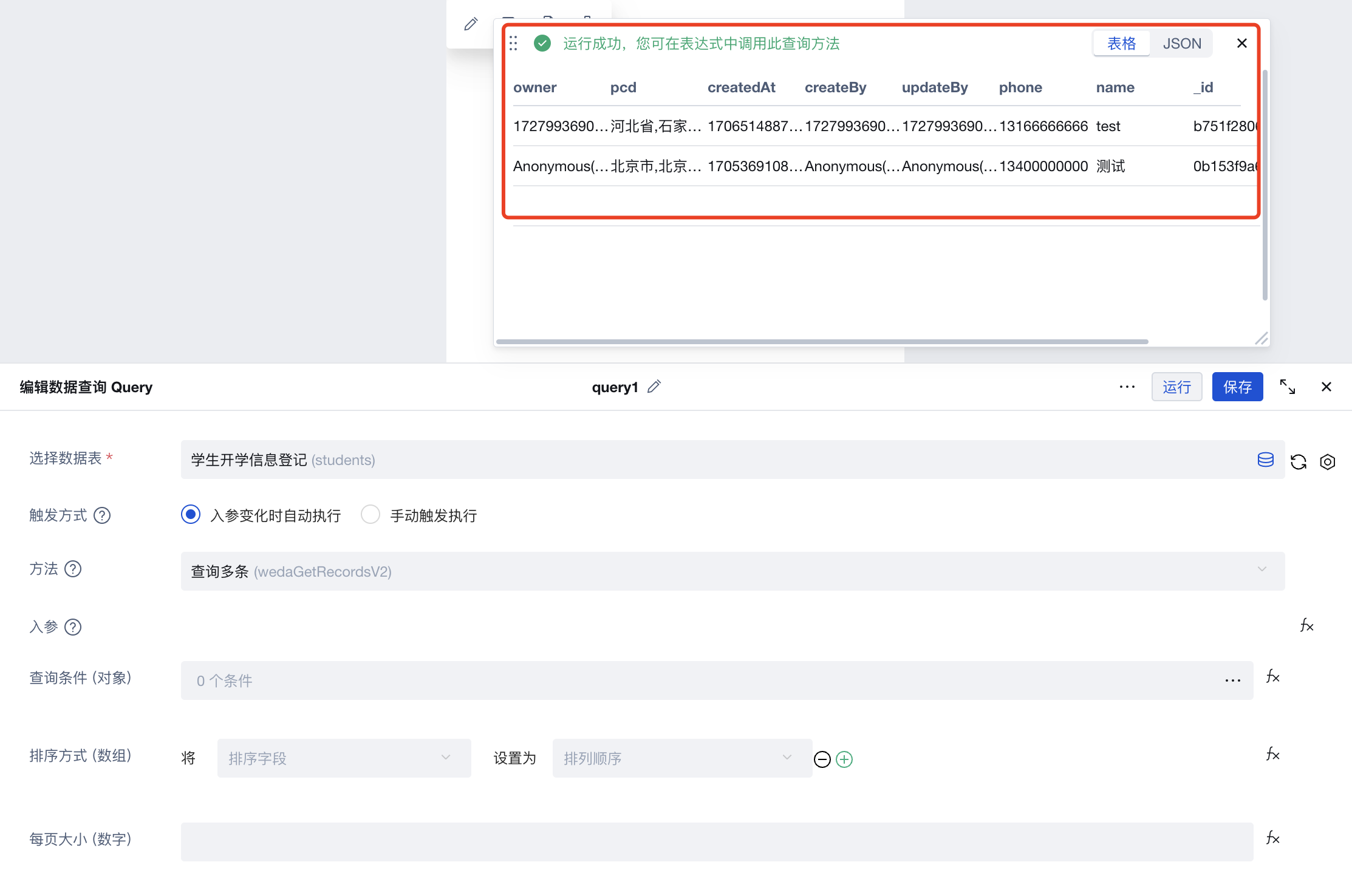Select 入参变化时自动执行 trigger option
The image size is (1352, 896).
[191, 515]
